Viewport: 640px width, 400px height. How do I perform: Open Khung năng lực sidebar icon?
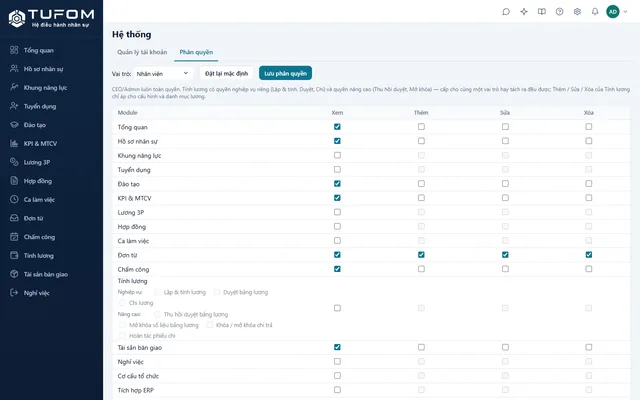click(x=14, y=87)
